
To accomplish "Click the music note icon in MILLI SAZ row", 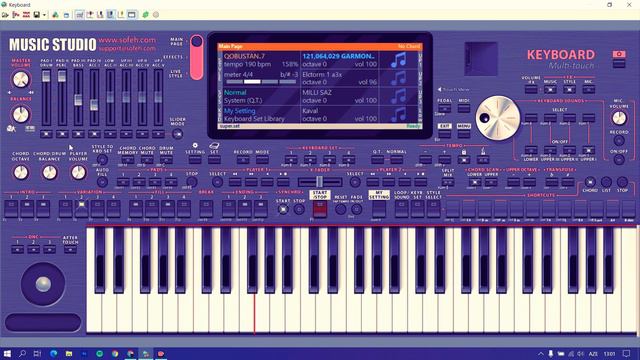I will point(398,96).
